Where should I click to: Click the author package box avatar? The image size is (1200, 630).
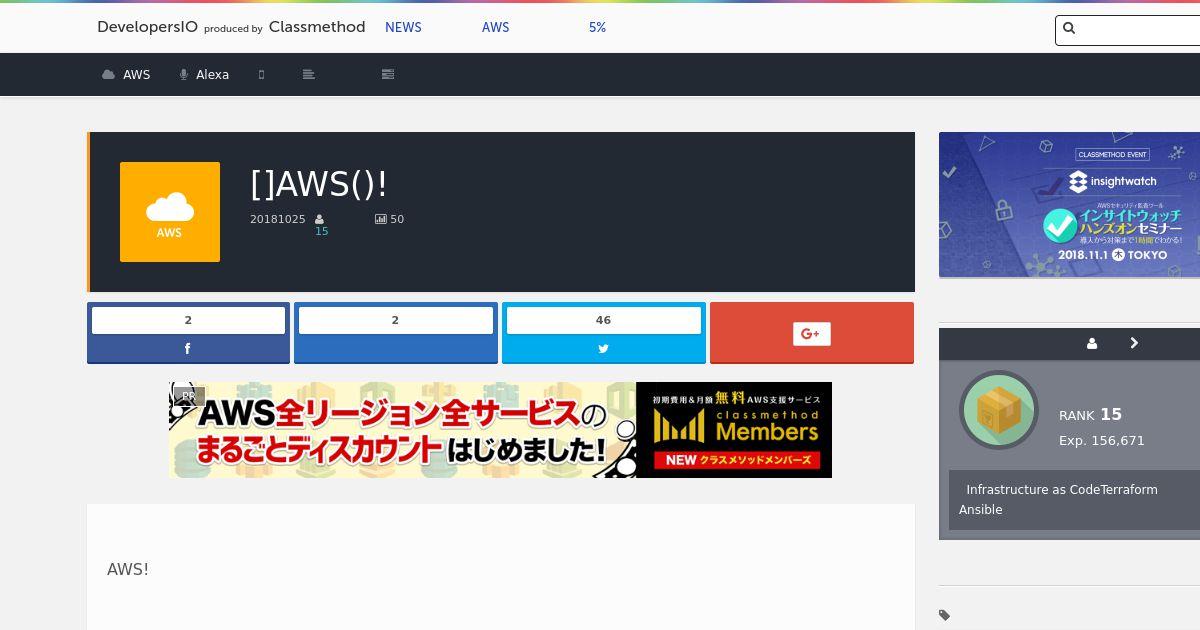[x=999, y=410]
